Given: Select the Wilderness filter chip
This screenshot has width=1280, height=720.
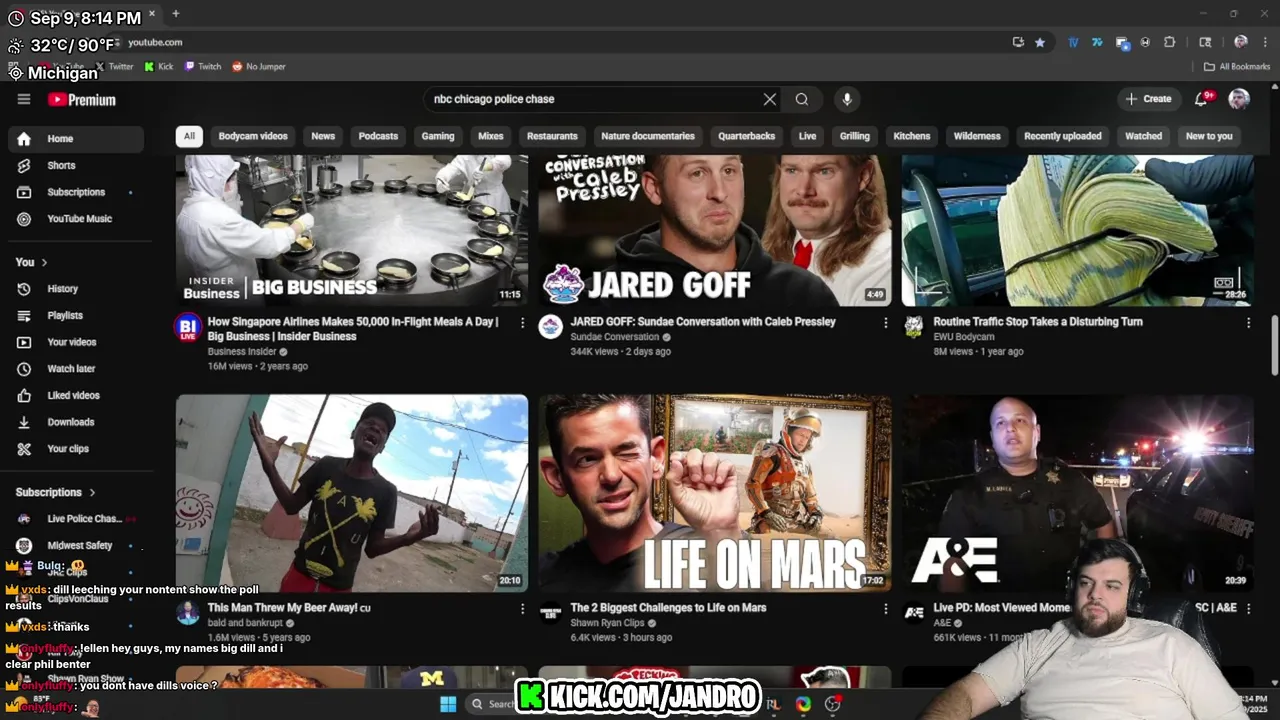Looking at the screenshot, I should click(977, 136).
